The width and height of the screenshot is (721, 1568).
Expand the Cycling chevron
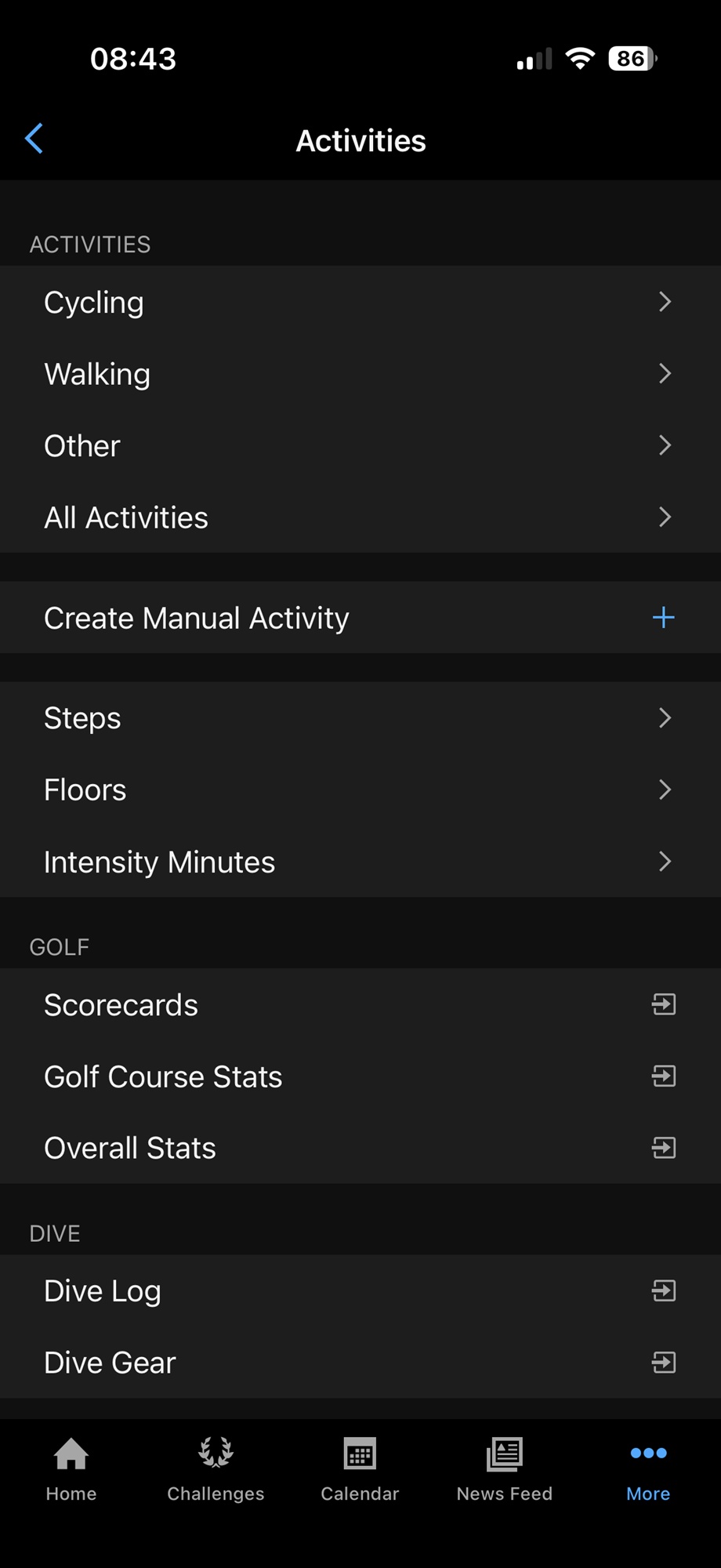(x=665, y=302)
